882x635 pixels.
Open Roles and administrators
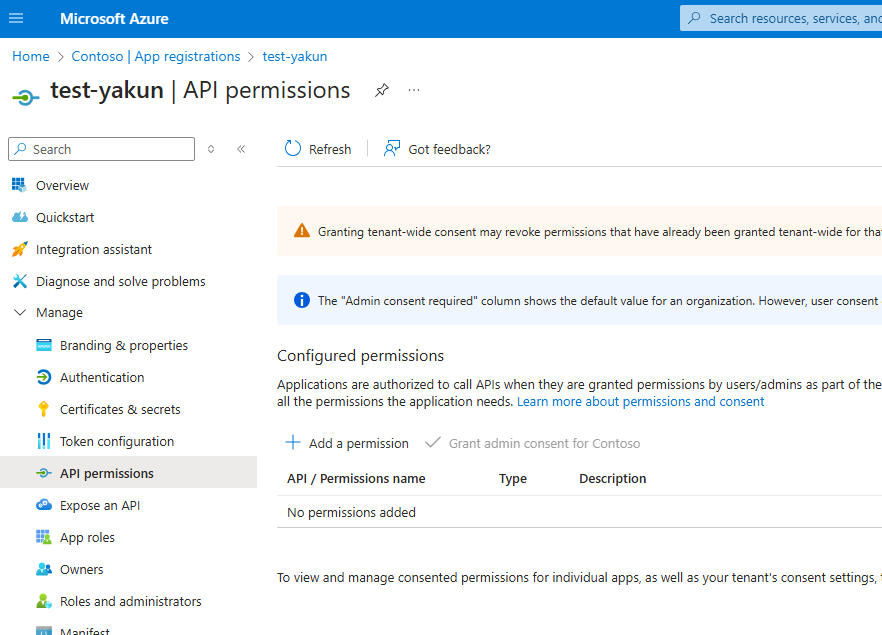(x=130, y=602)
